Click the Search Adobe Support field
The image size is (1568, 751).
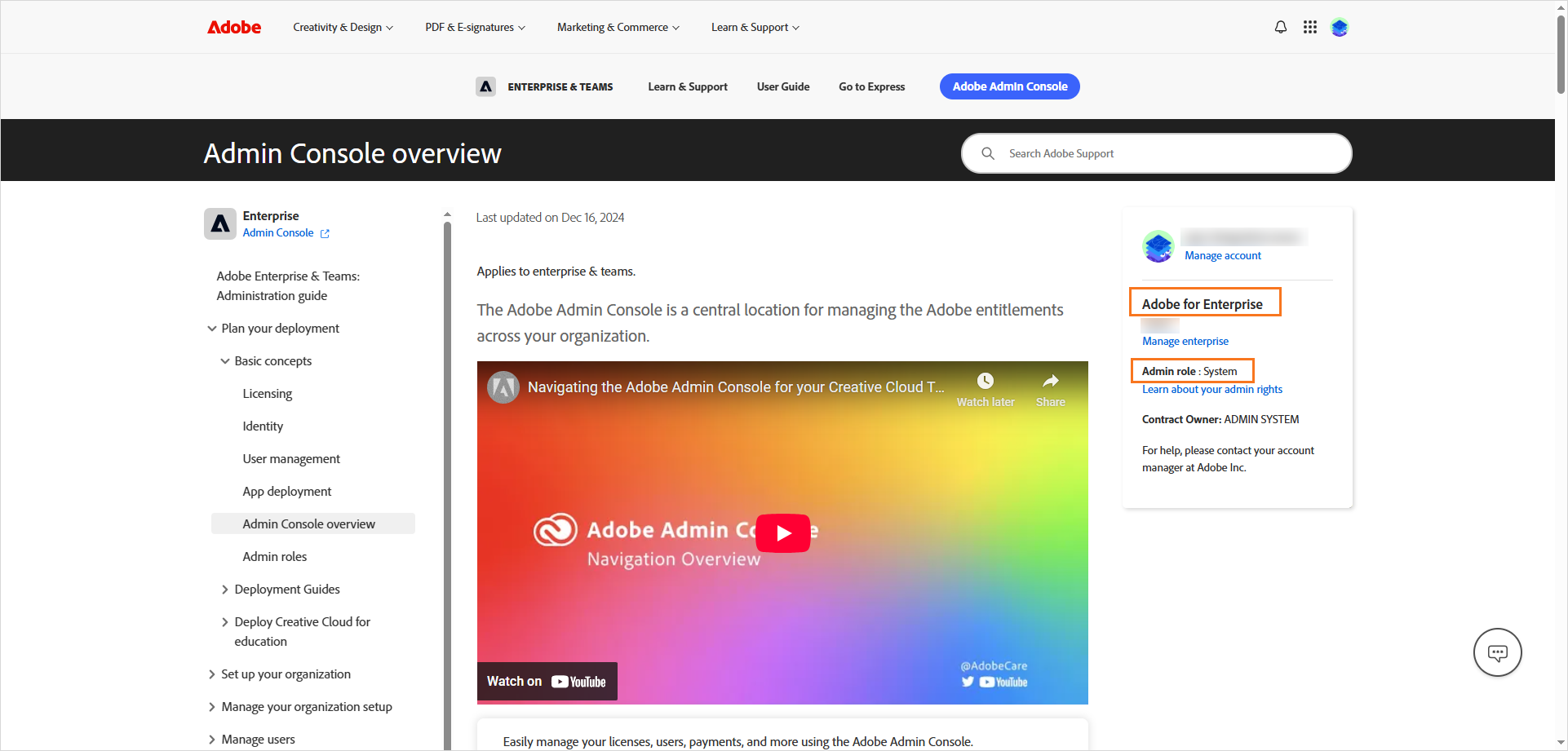[1157, 153]
